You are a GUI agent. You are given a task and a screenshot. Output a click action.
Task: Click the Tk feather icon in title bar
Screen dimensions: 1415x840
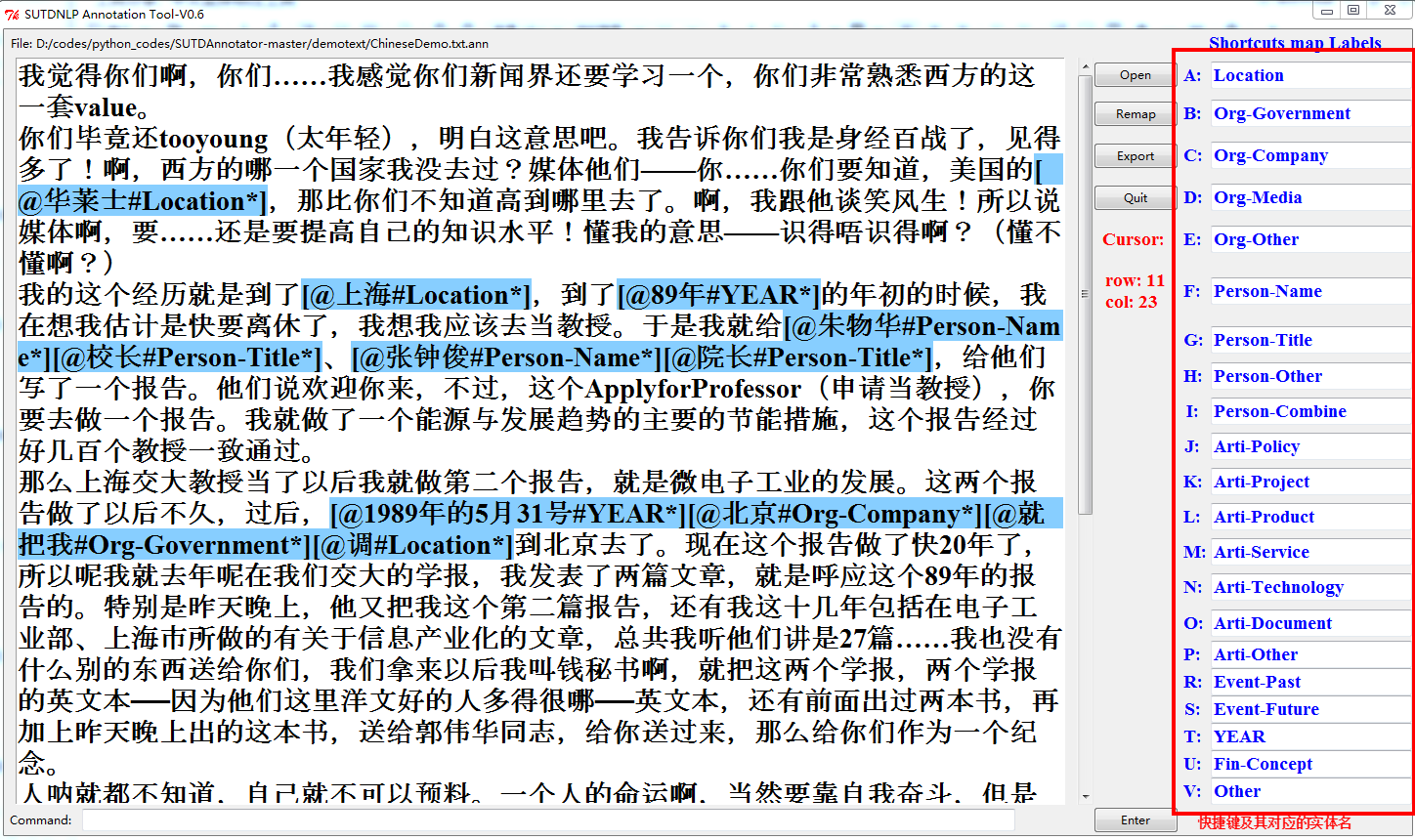(12, 14)
